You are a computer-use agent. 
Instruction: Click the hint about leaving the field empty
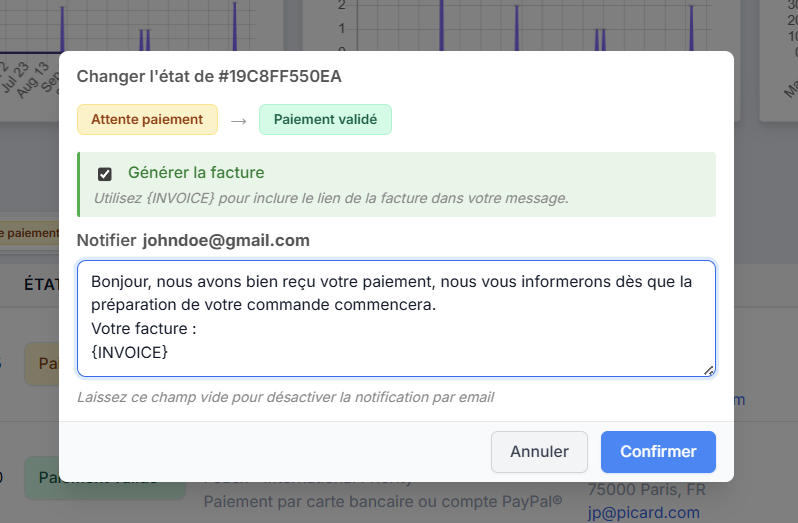pos(285,397)
